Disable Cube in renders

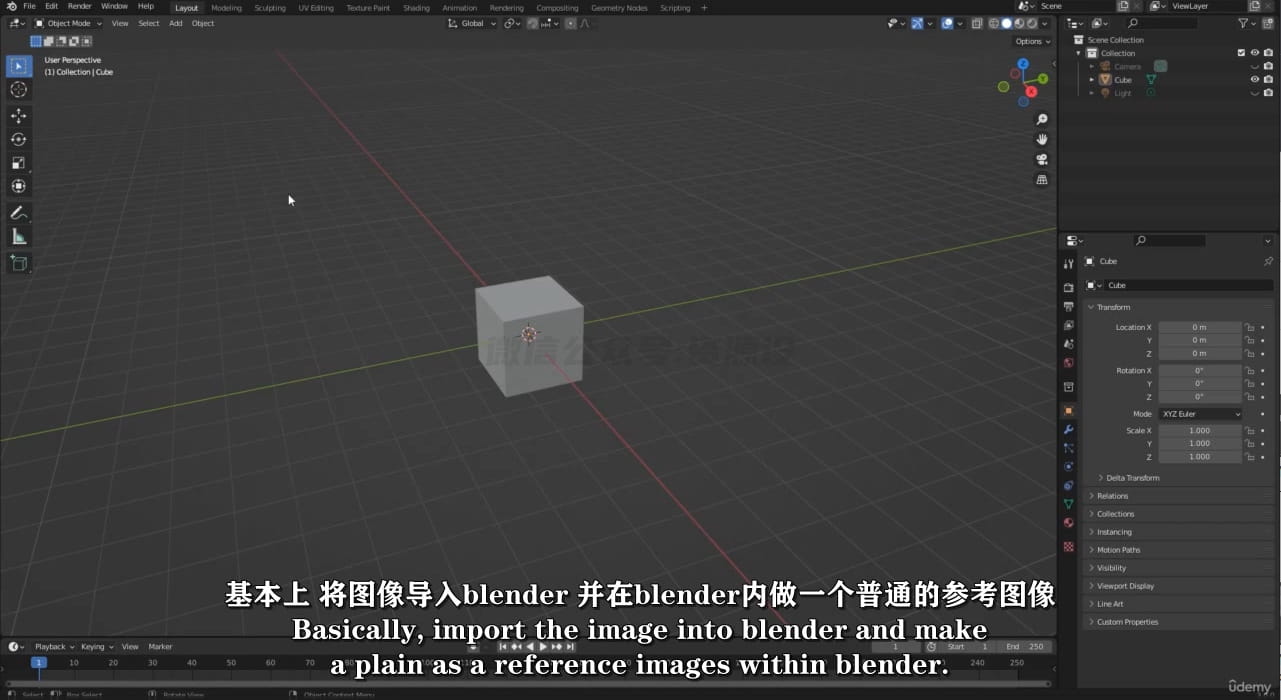pyautogui.click(x=1268, y=80)
